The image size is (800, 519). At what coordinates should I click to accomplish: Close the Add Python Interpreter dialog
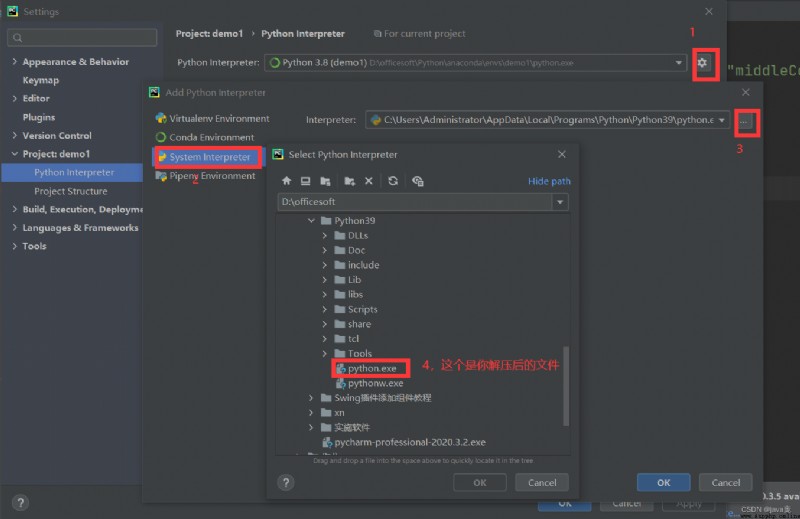coord(746,92)
